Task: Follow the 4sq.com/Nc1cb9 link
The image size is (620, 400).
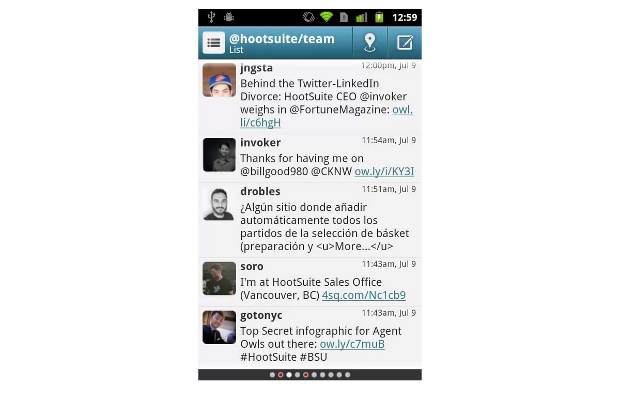Action: pos(364,295)
